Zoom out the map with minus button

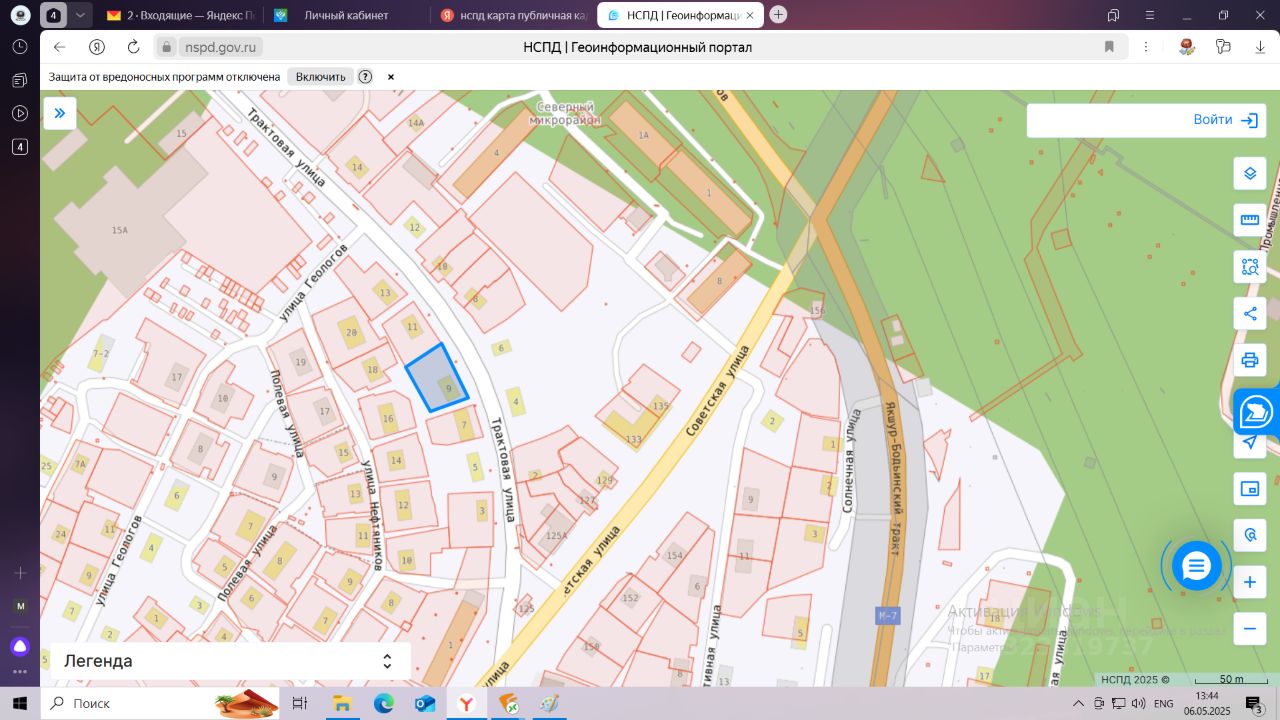tap(1249, 629)
